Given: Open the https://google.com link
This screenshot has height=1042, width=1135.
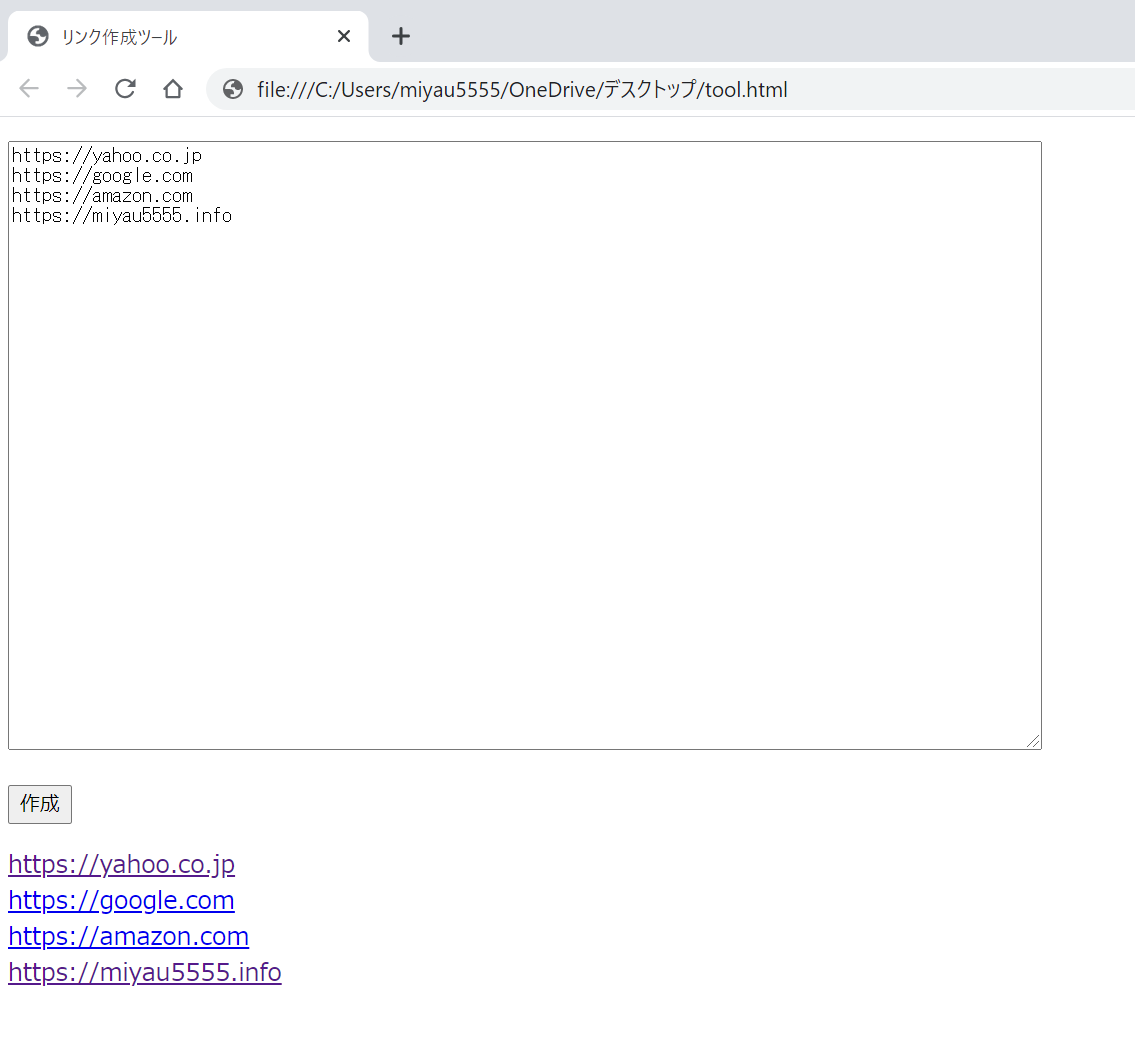Looking at the screenshot, I should tap(122, 900).
